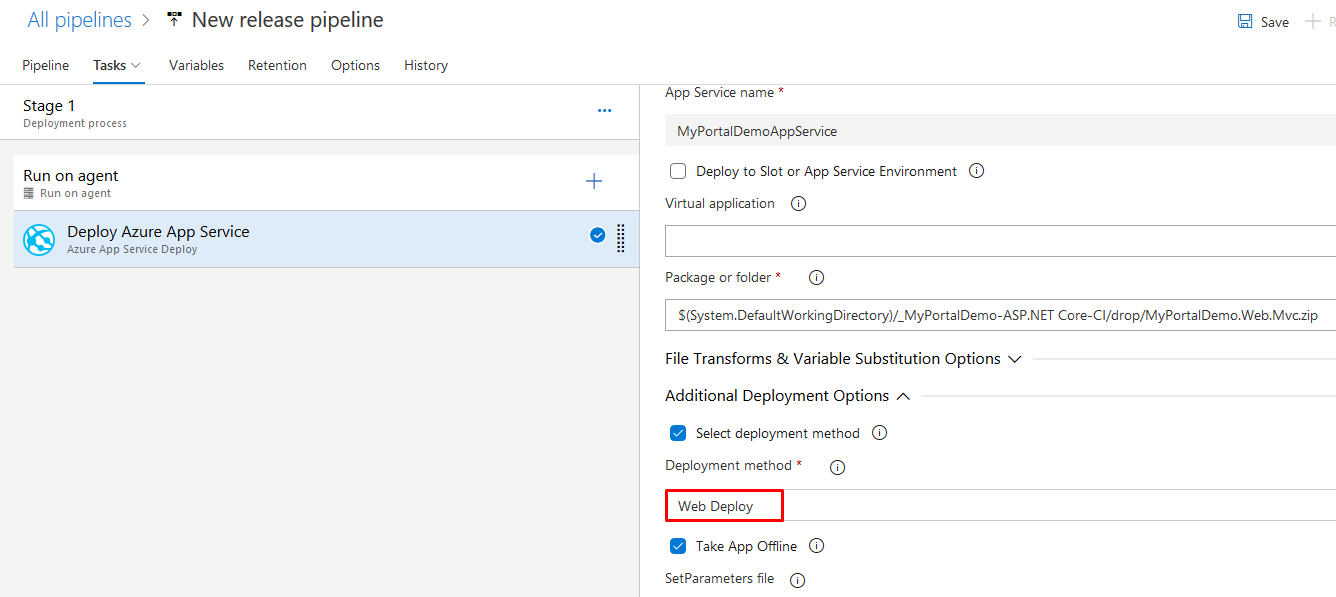The width and height of the screenshot is (1336, 597).
Task: Click the Azure App Service task icon
Action: point(40,240)
